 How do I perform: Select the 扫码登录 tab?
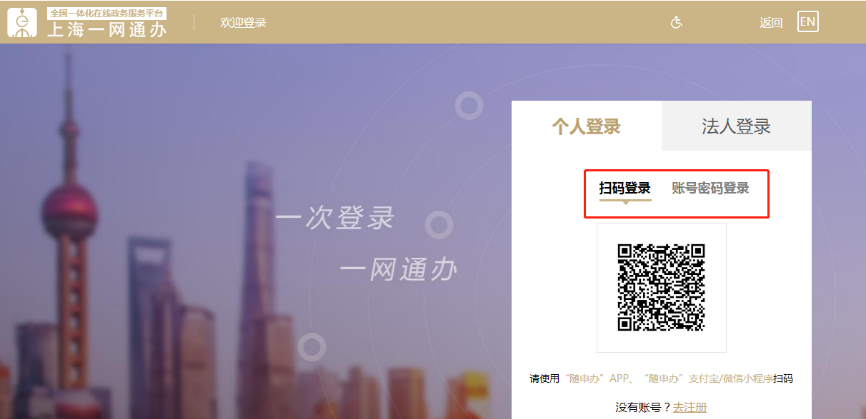pyautogui.click(x=625, y=188)
